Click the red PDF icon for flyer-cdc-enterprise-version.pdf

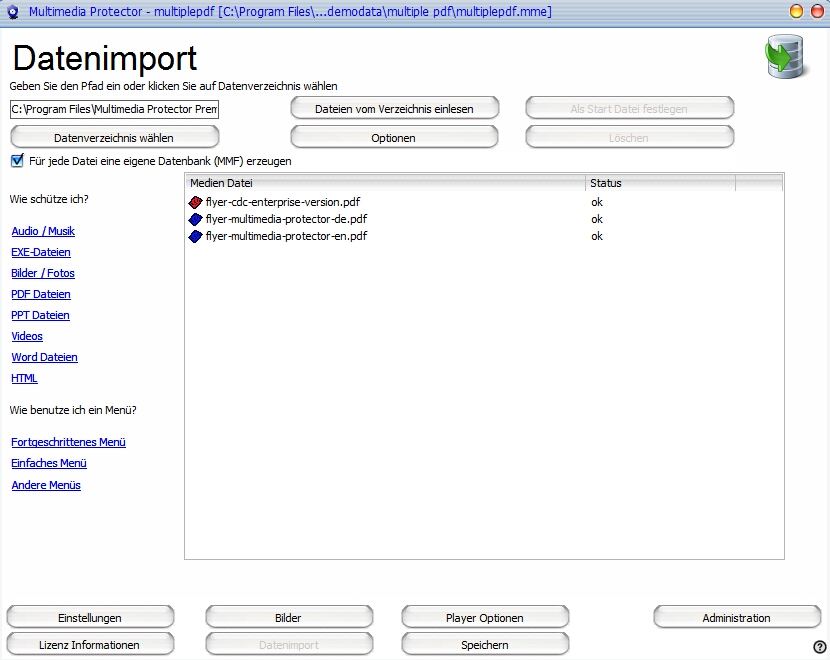pyautogui.click(x=195, y=202)
